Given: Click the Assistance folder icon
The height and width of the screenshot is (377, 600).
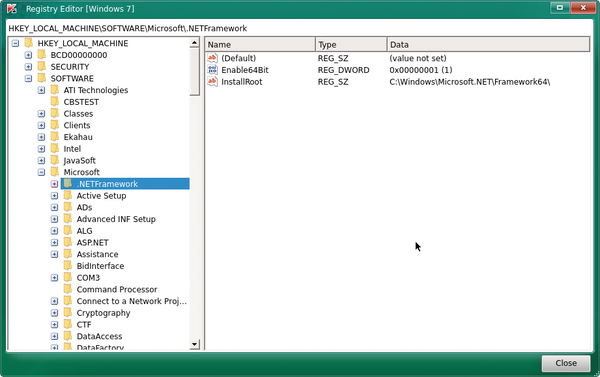Looking at the screenshot, I should click(x=68, y=254).
